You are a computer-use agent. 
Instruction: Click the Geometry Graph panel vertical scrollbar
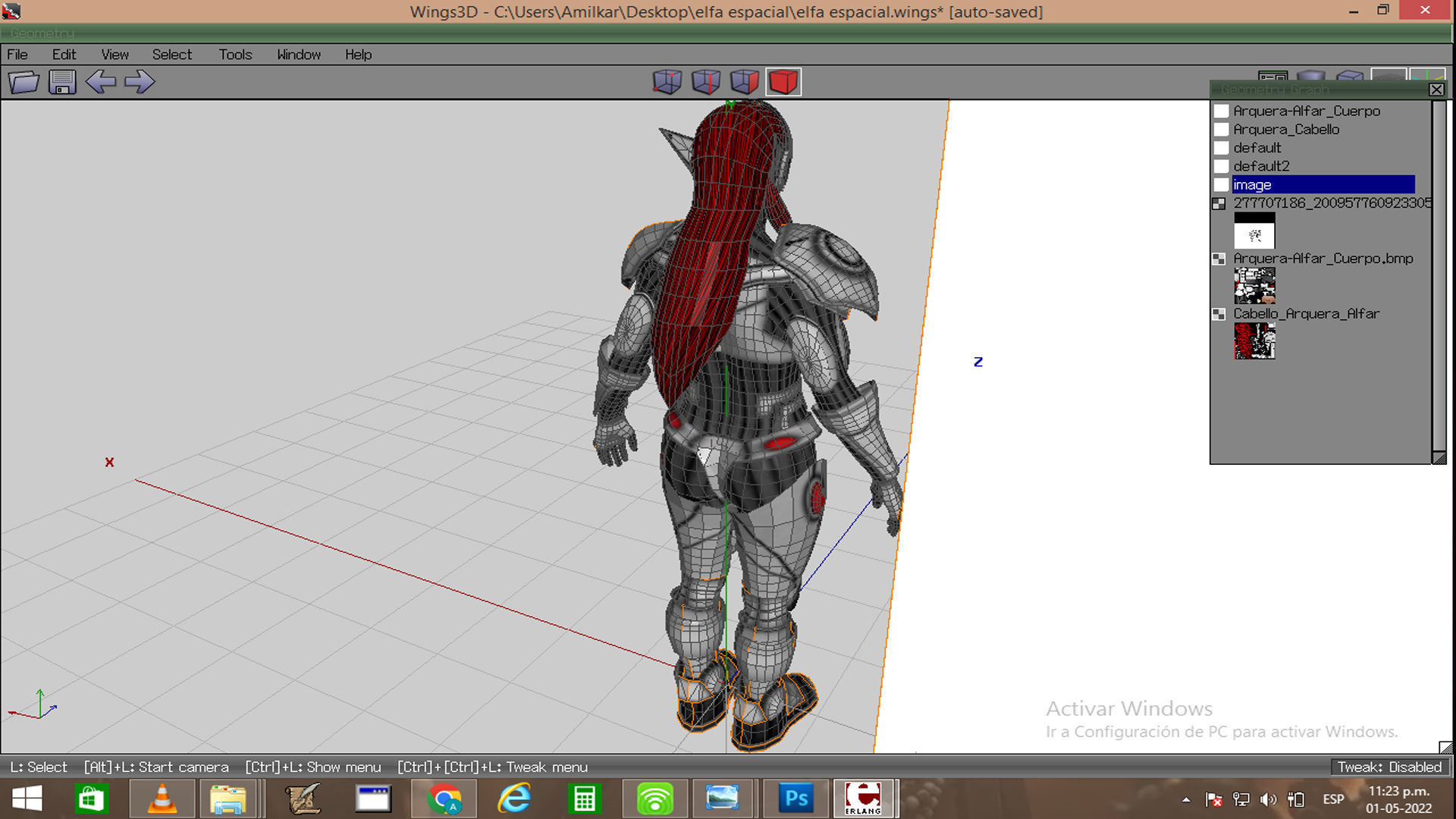click(1439, 277)
